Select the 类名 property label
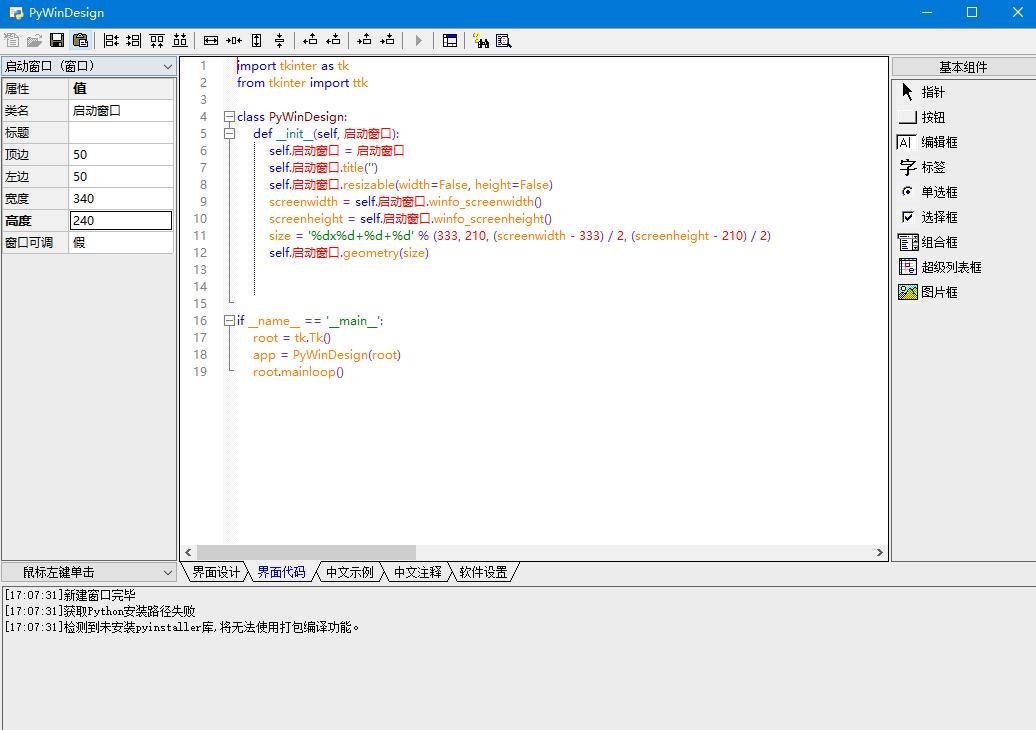1036x730 pixels. [36, 110]
